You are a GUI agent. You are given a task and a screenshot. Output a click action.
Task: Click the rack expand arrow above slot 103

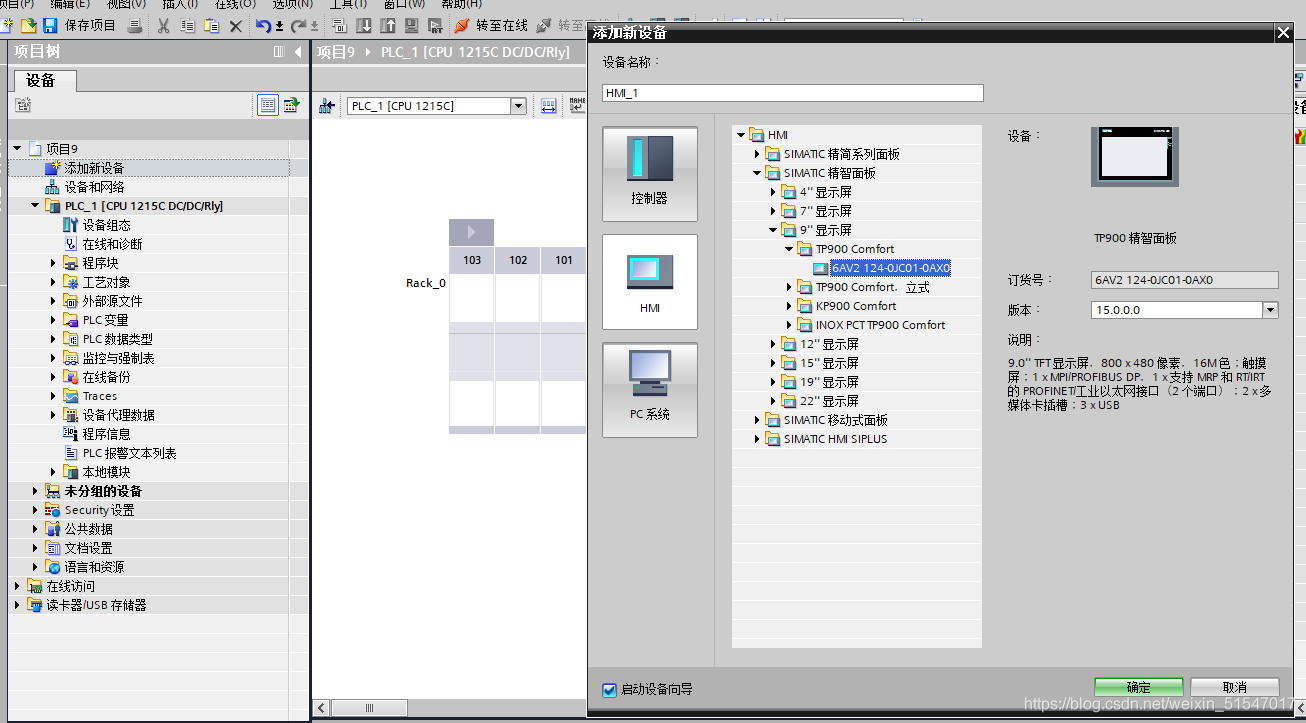coord(472,232)
